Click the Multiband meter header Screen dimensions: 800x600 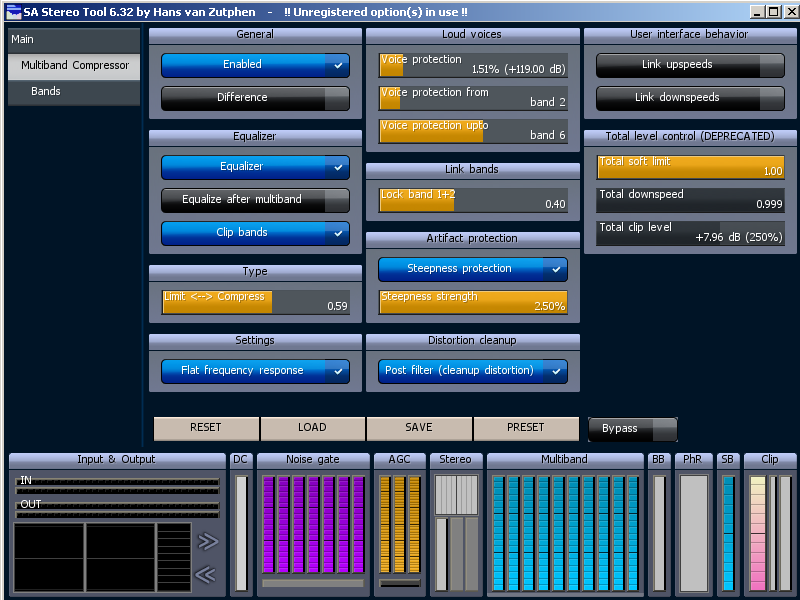565,460
